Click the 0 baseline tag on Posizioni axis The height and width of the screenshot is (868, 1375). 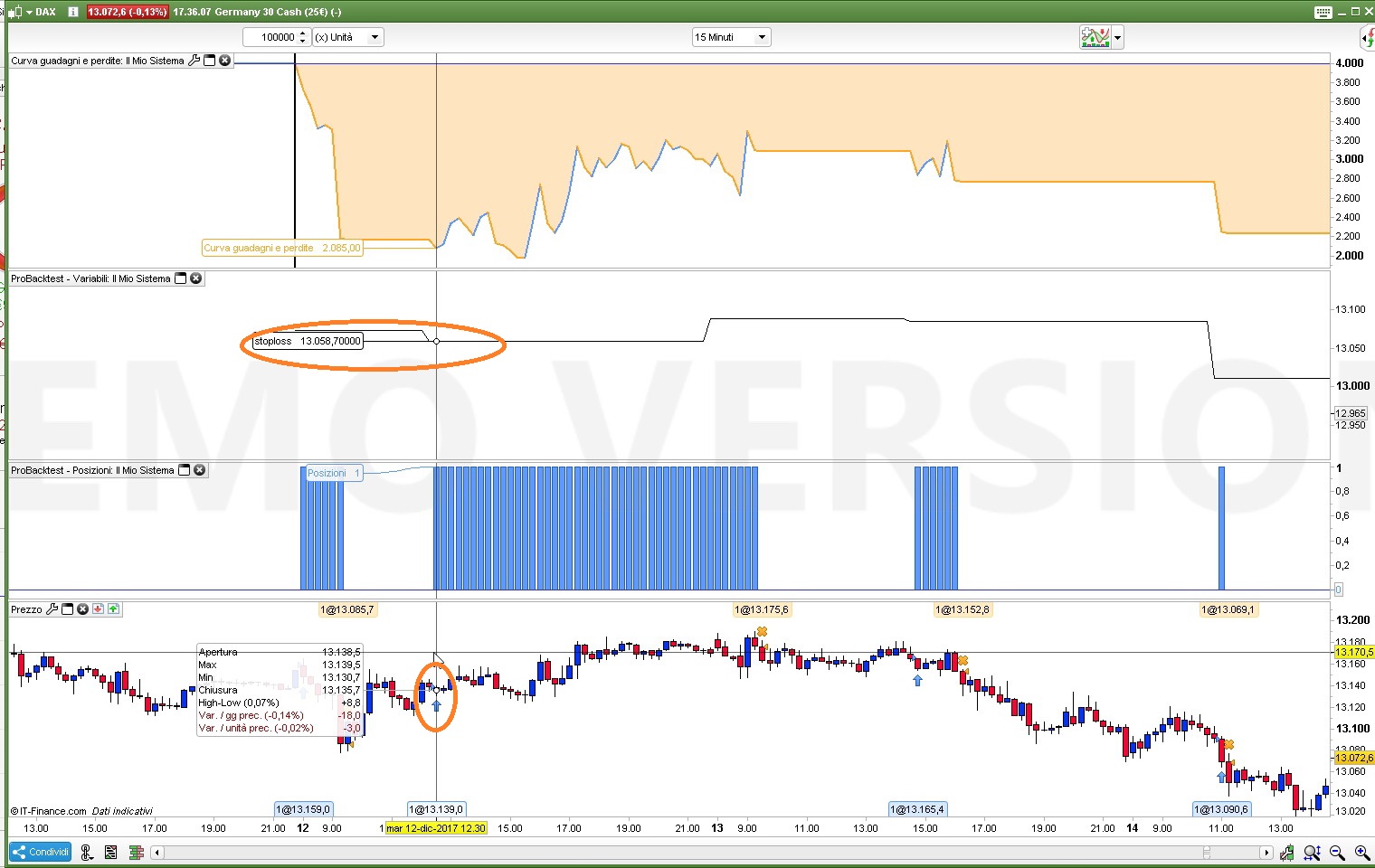pos(1339,590)
